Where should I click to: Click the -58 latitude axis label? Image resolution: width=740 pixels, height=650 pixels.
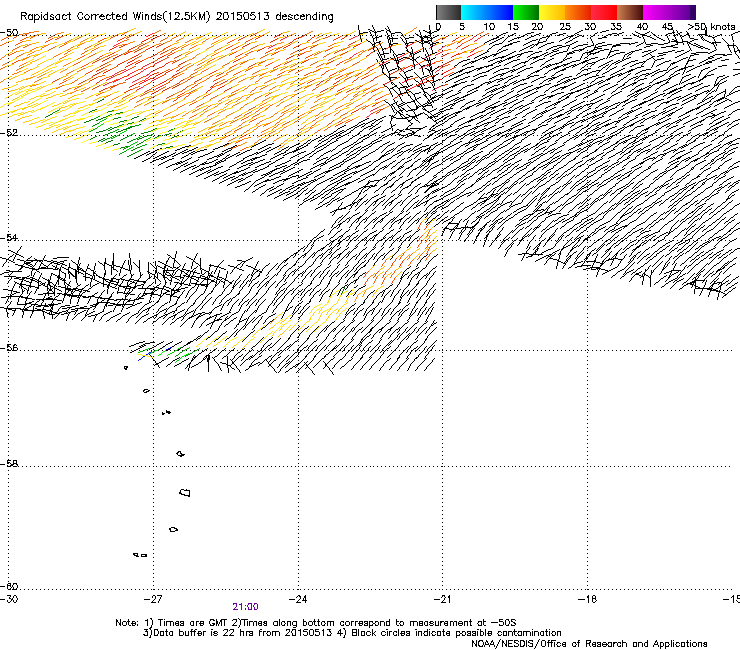tap(9, 464)
